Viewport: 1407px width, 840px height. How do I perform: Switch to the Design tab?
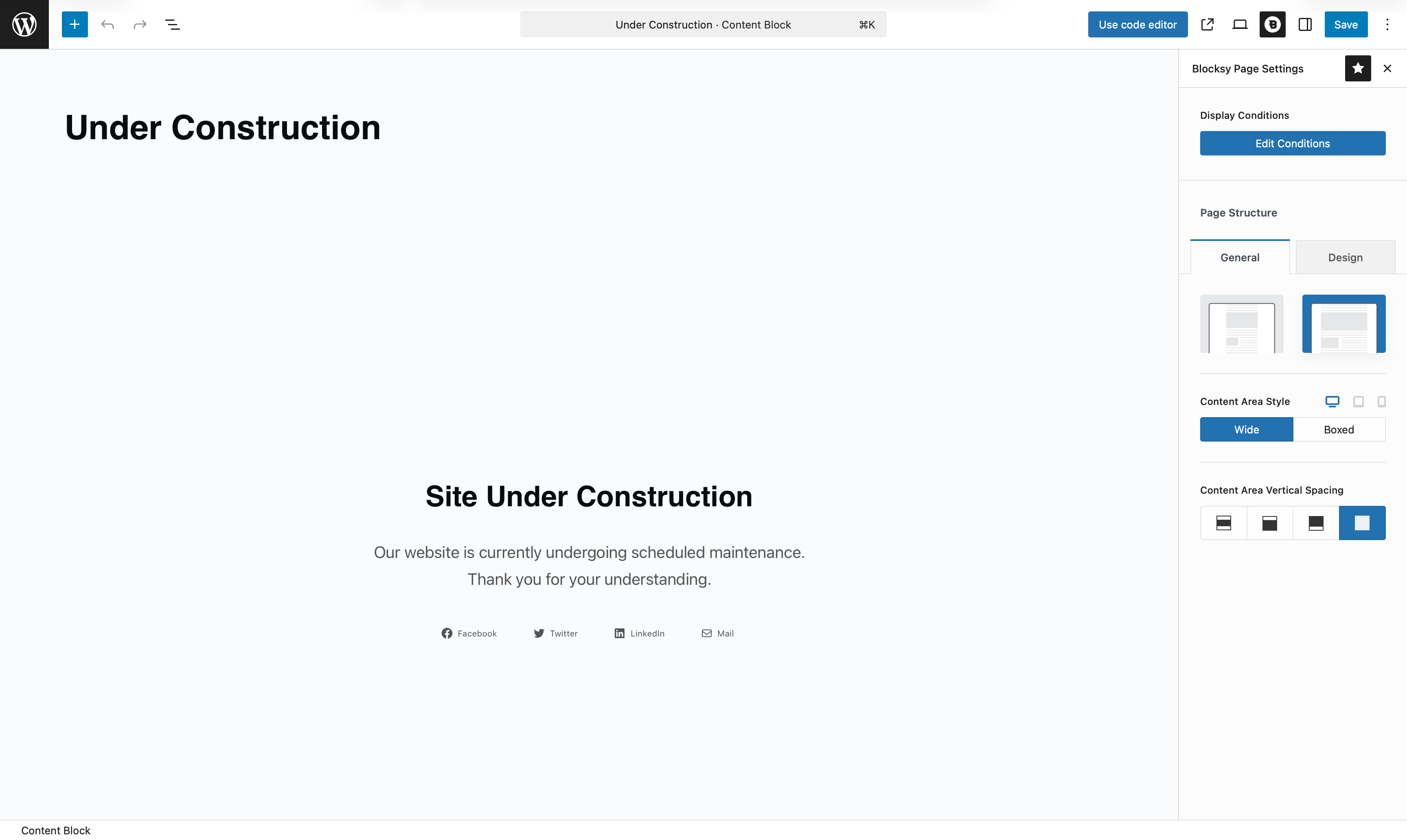1345,258
